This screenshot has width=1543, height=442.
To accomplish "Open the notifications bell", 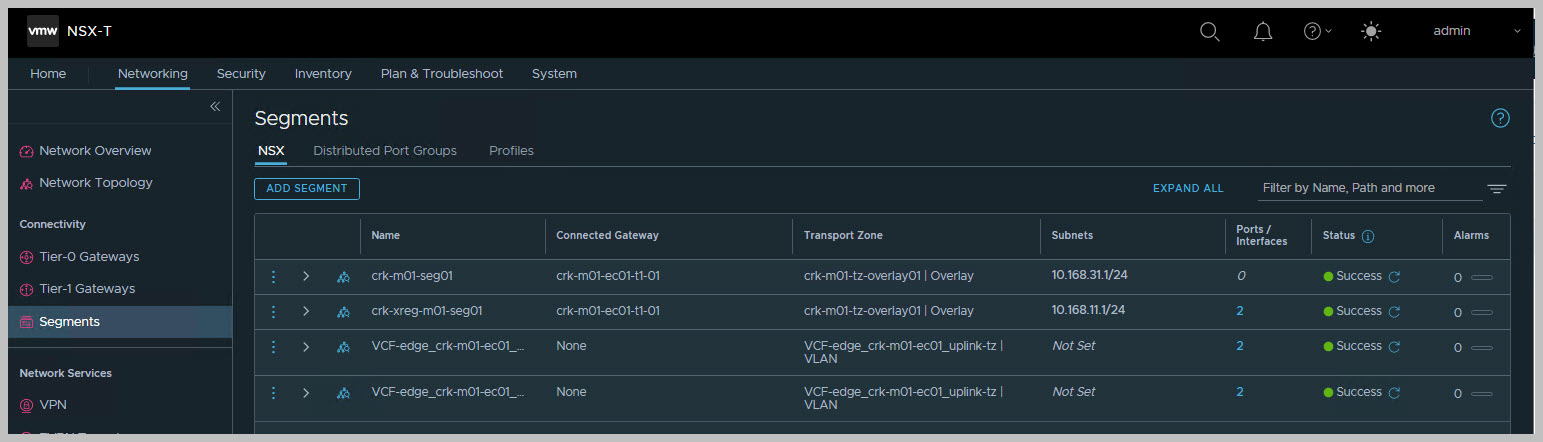I will tap(1263, 32).
